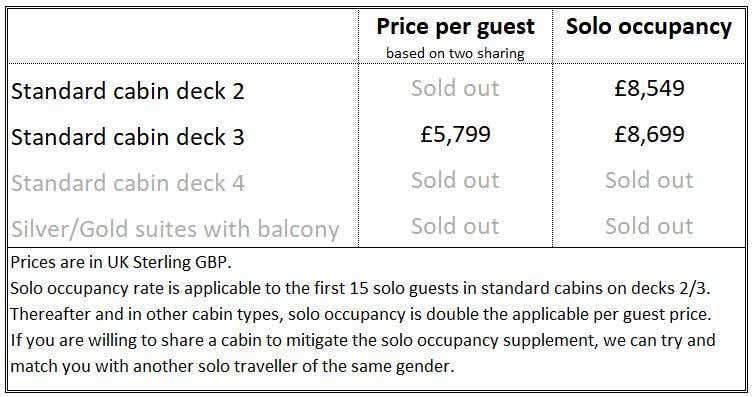Click the £5,799 price for deck 3
Screen dimensions: 752x397
(x=455, y=134)
